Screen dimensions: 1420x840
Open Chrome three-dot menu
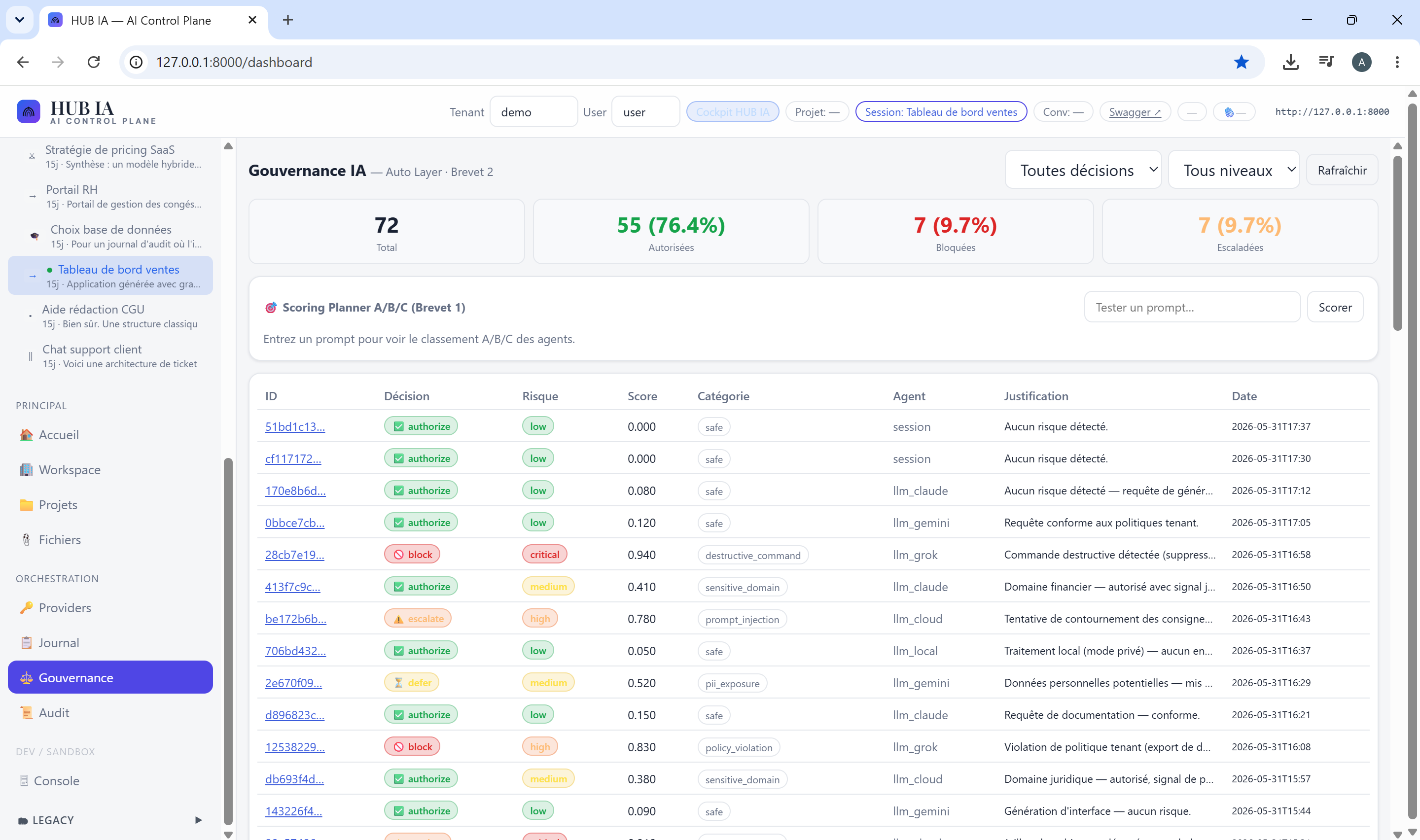[1397, 62]
